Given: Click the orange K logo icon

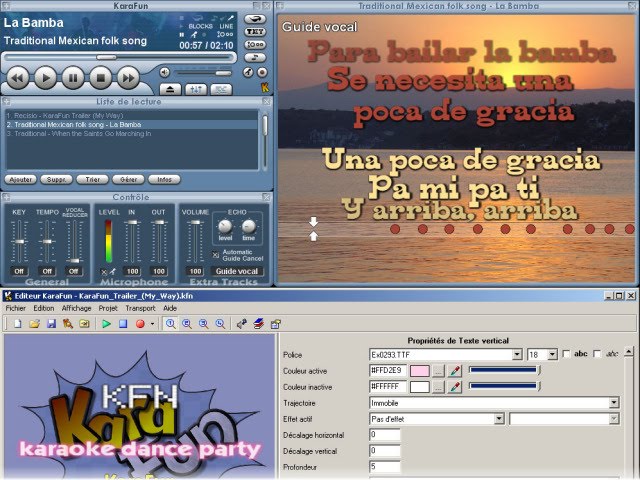Looking at the screenshot, I should click(x=264, y=87).
